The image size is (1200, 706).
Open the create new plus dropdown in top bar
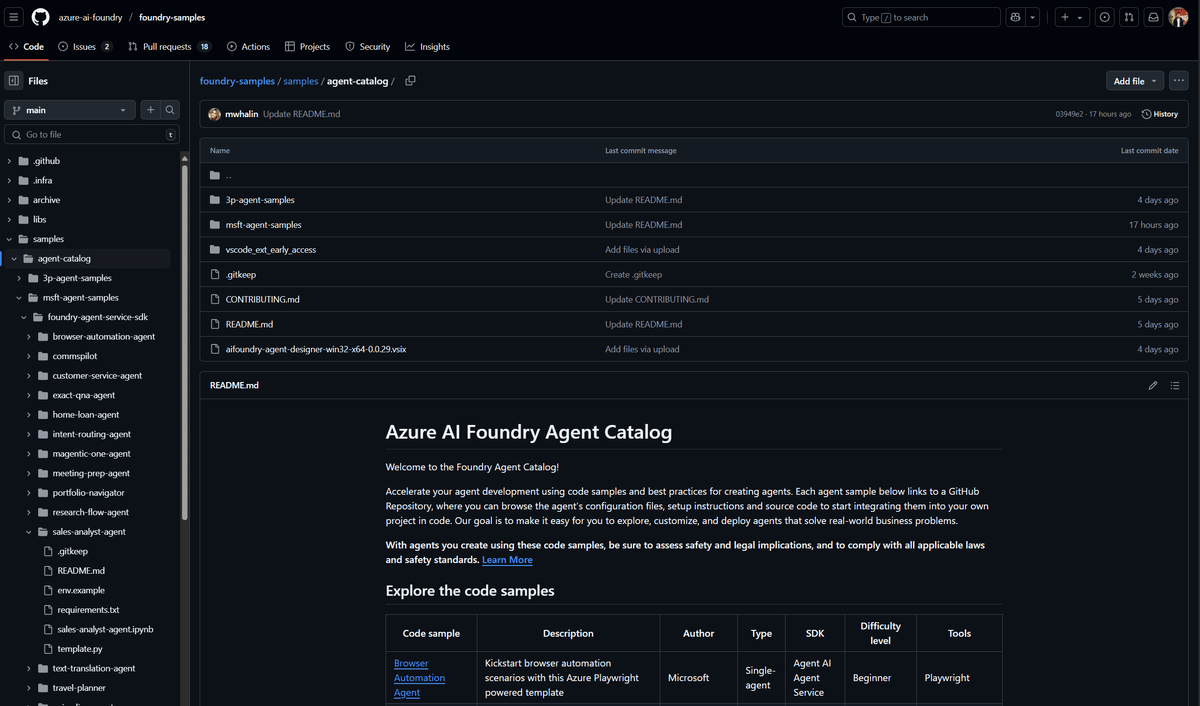(x=1071, y=16)
